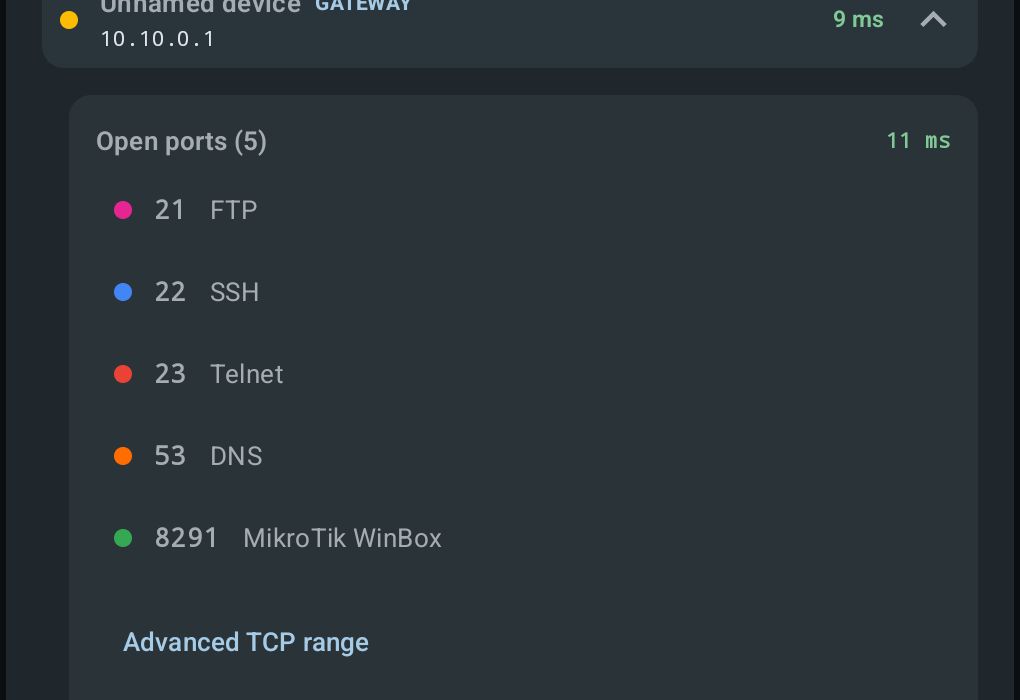The width and height of the screenshot is (1020, 700).
Task: Click the yellow status dot of gateway device
Action: click(x=69, y=20)
